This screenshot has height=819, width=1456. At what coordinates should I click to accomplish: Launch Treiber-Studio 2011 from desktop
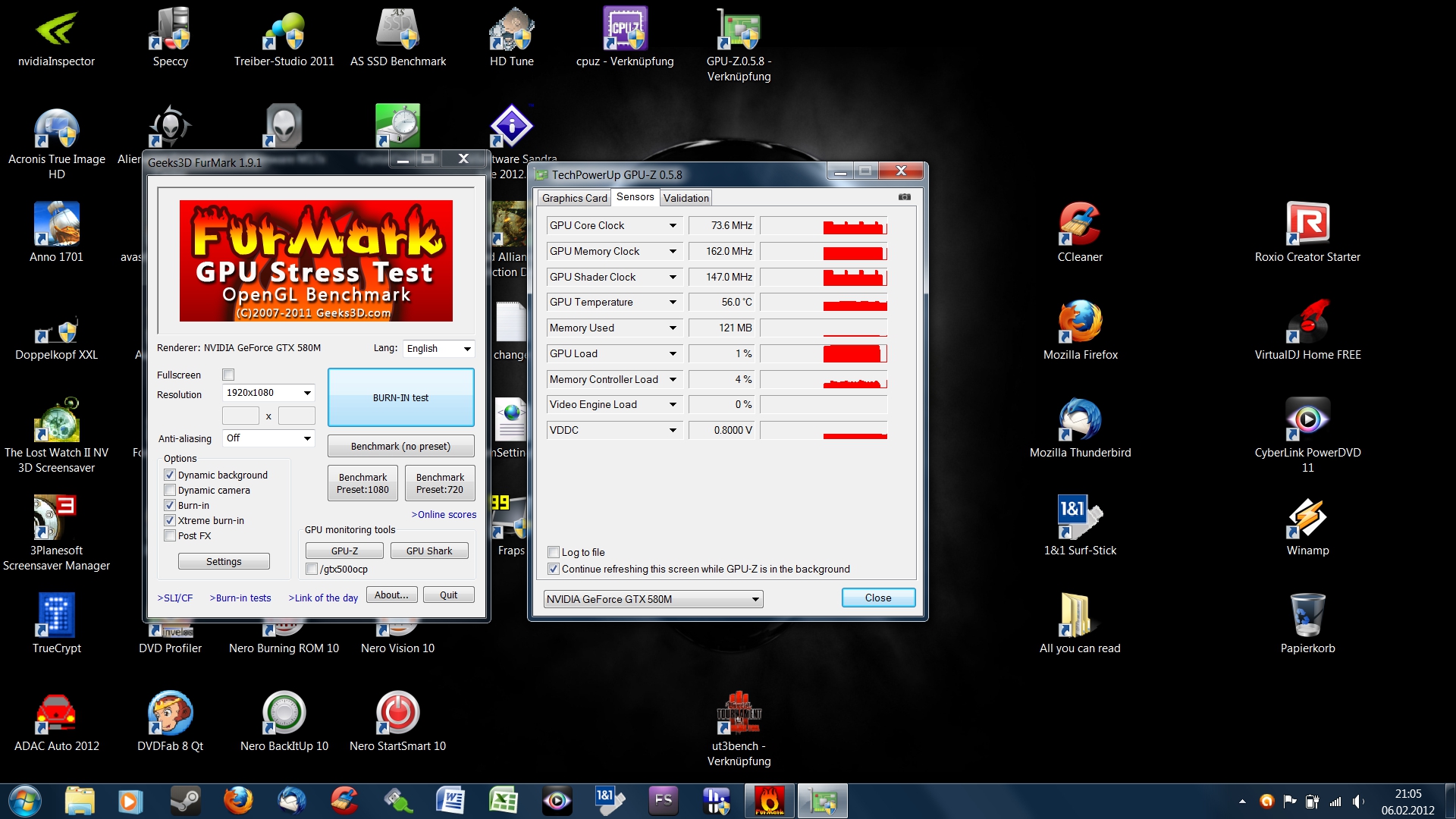point(284,38)
